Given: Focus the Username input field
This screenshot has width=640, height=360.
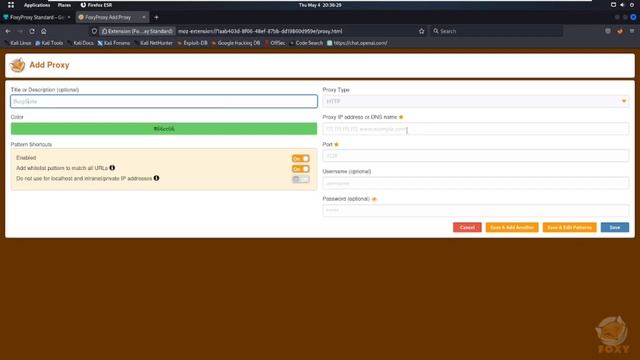Looking at the screenshot, I should point(476,183).
